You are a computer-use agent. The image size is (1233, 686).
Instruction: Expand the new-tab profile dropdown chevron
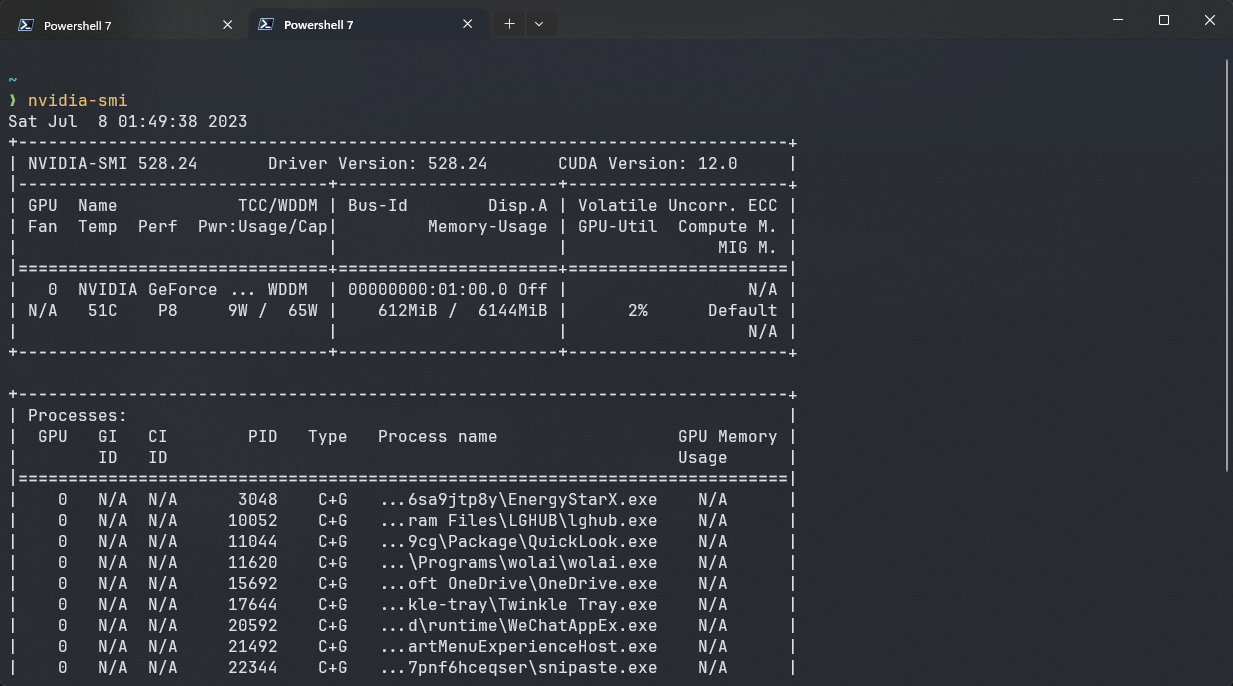539,24
